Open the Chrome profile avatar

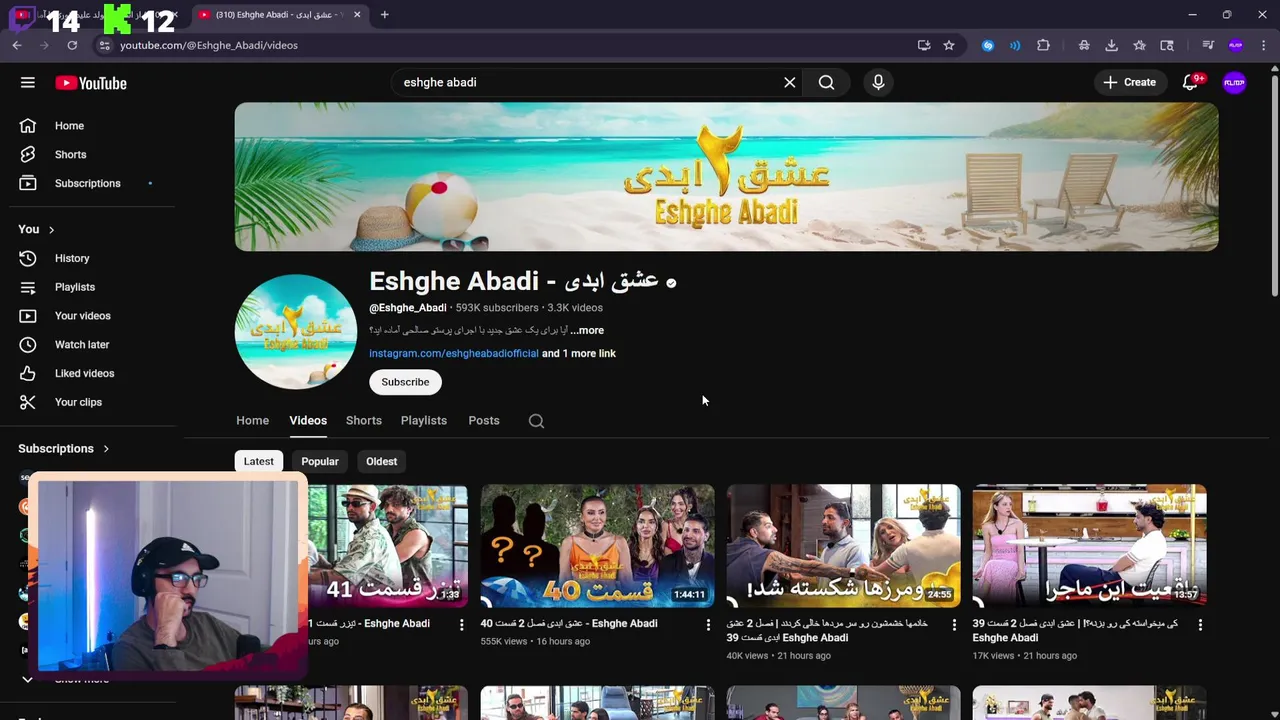pyautogui.click(x=1236, y=45)
